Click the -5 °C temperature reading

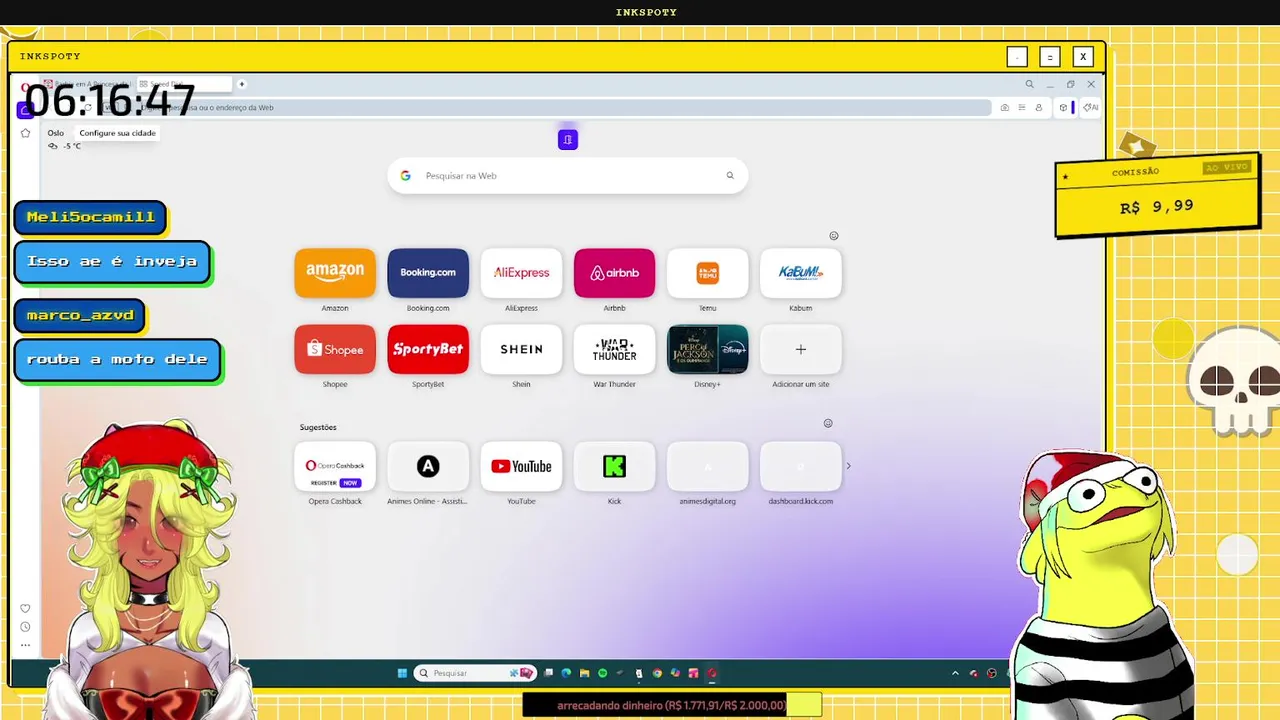[71, 146]
